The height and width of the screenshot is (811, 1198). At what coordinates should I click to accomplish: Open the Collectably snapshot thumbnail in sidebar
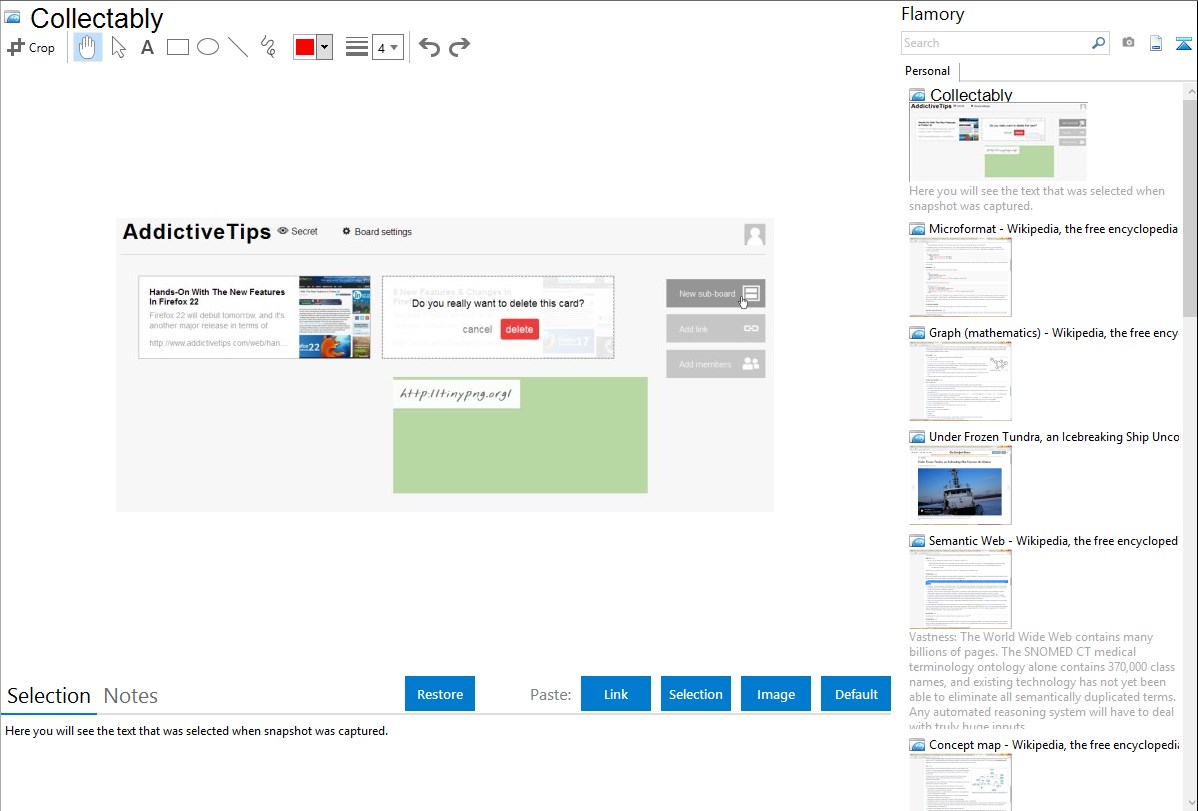tap(998, 142)
